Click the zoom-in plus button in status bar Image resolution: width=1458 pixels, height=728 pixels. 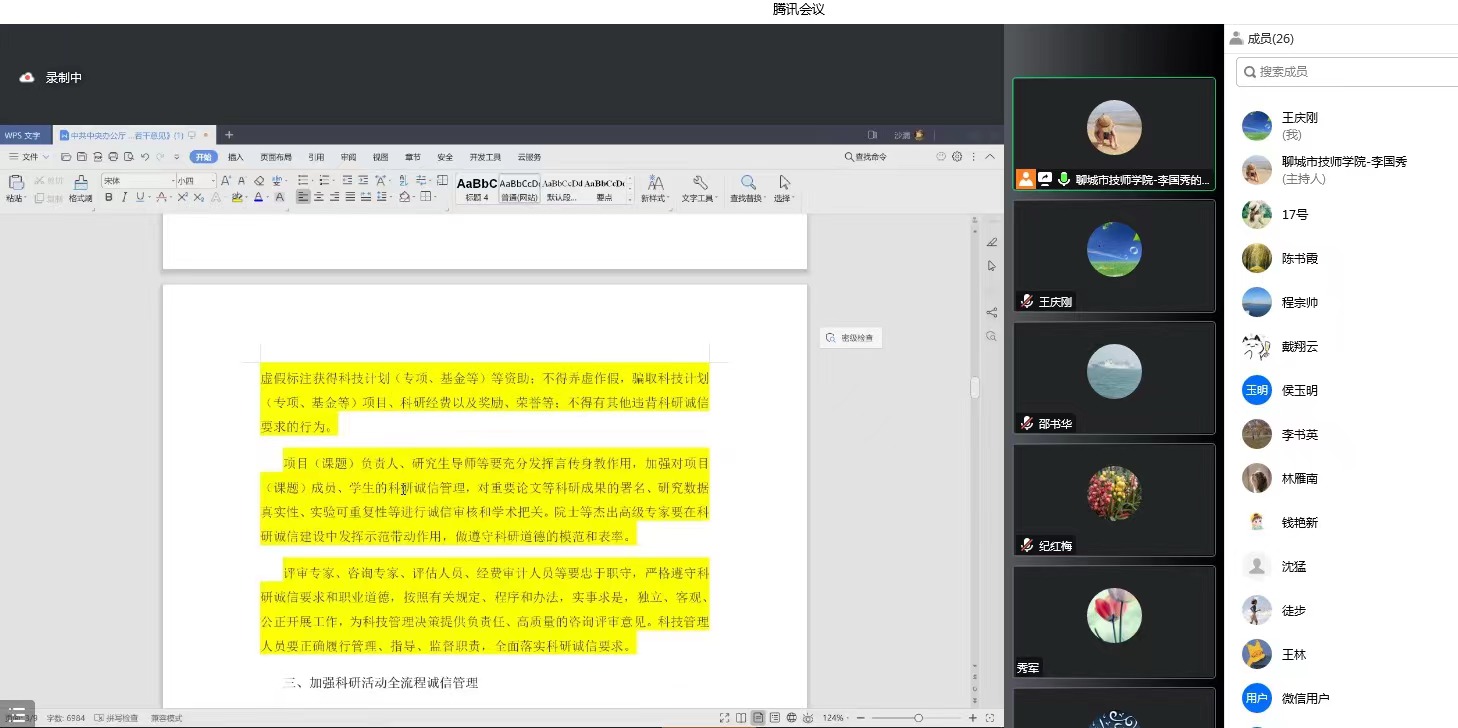tap(972, 718)
